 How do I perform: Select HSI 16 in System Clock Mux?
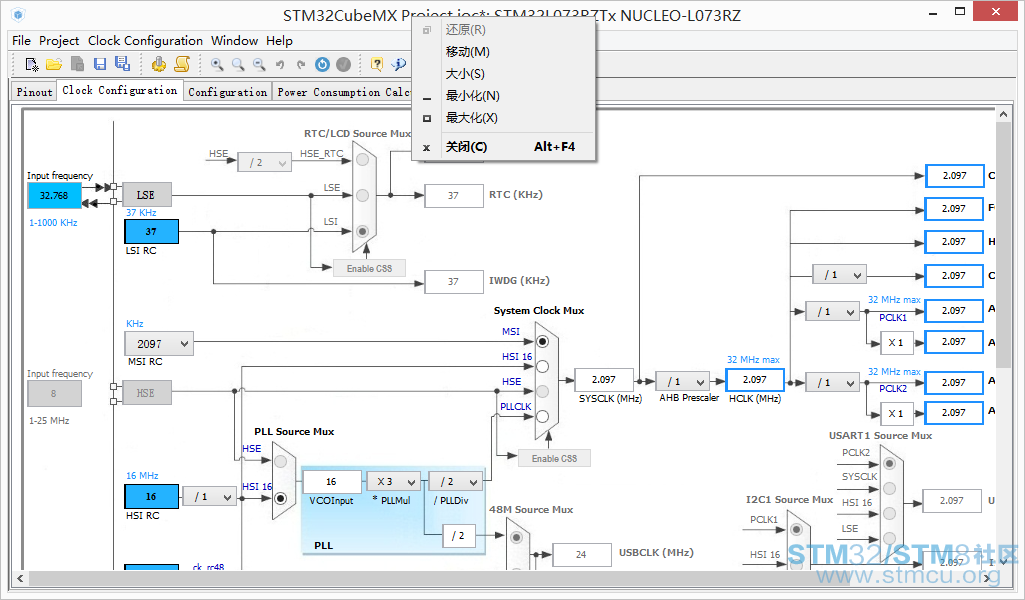[x=542, y=367]
